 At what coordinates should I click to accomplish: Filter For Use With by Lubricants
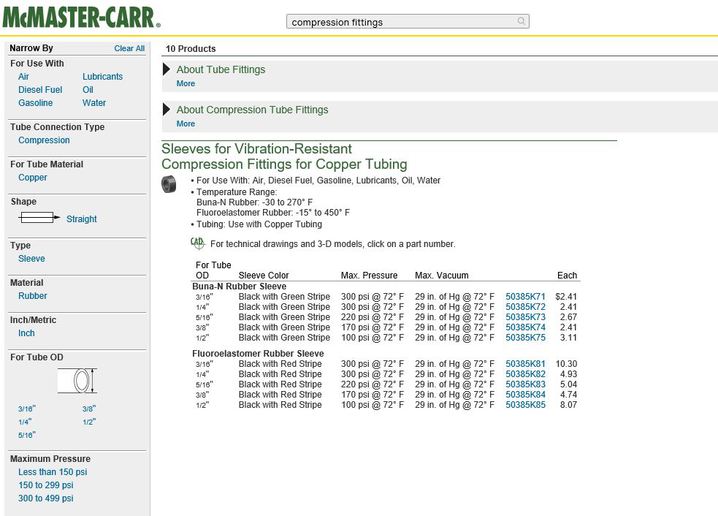[x=103, y=76]
